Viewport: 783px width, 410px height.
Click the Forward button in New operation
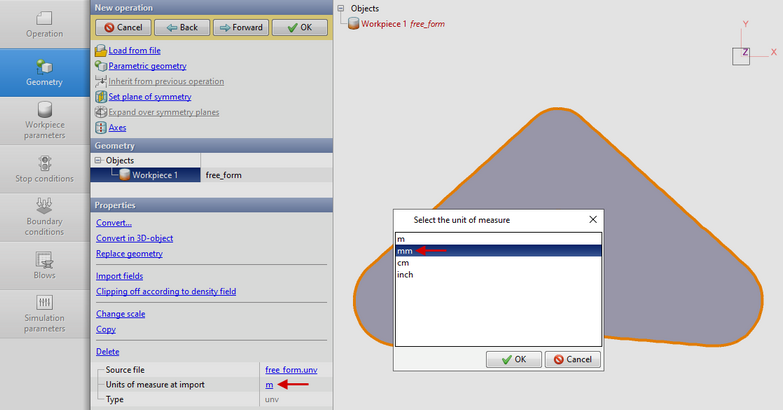(234, 27)
